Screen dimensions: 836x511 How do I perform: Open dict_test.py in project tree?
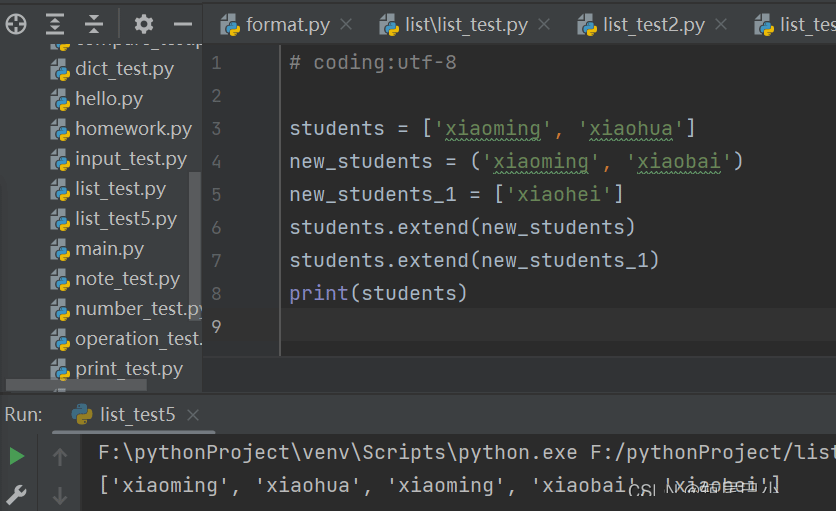click(x=124, y=69)
